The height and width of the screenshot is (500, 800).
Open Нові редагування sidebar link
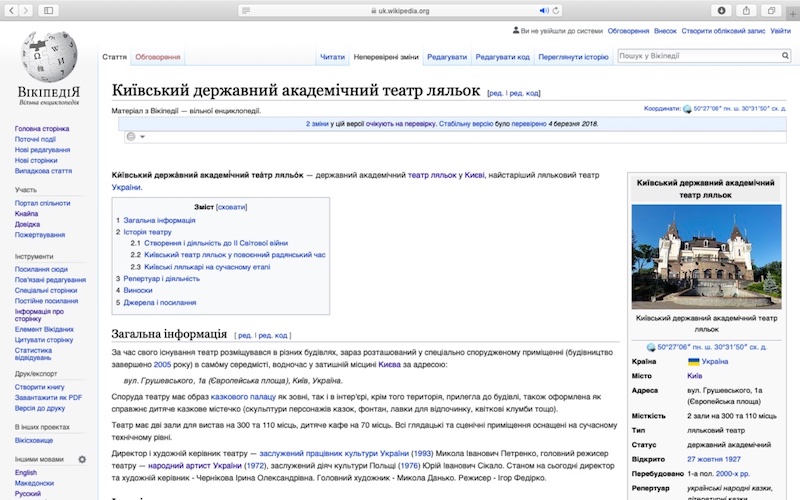click(x=42, y=150)
